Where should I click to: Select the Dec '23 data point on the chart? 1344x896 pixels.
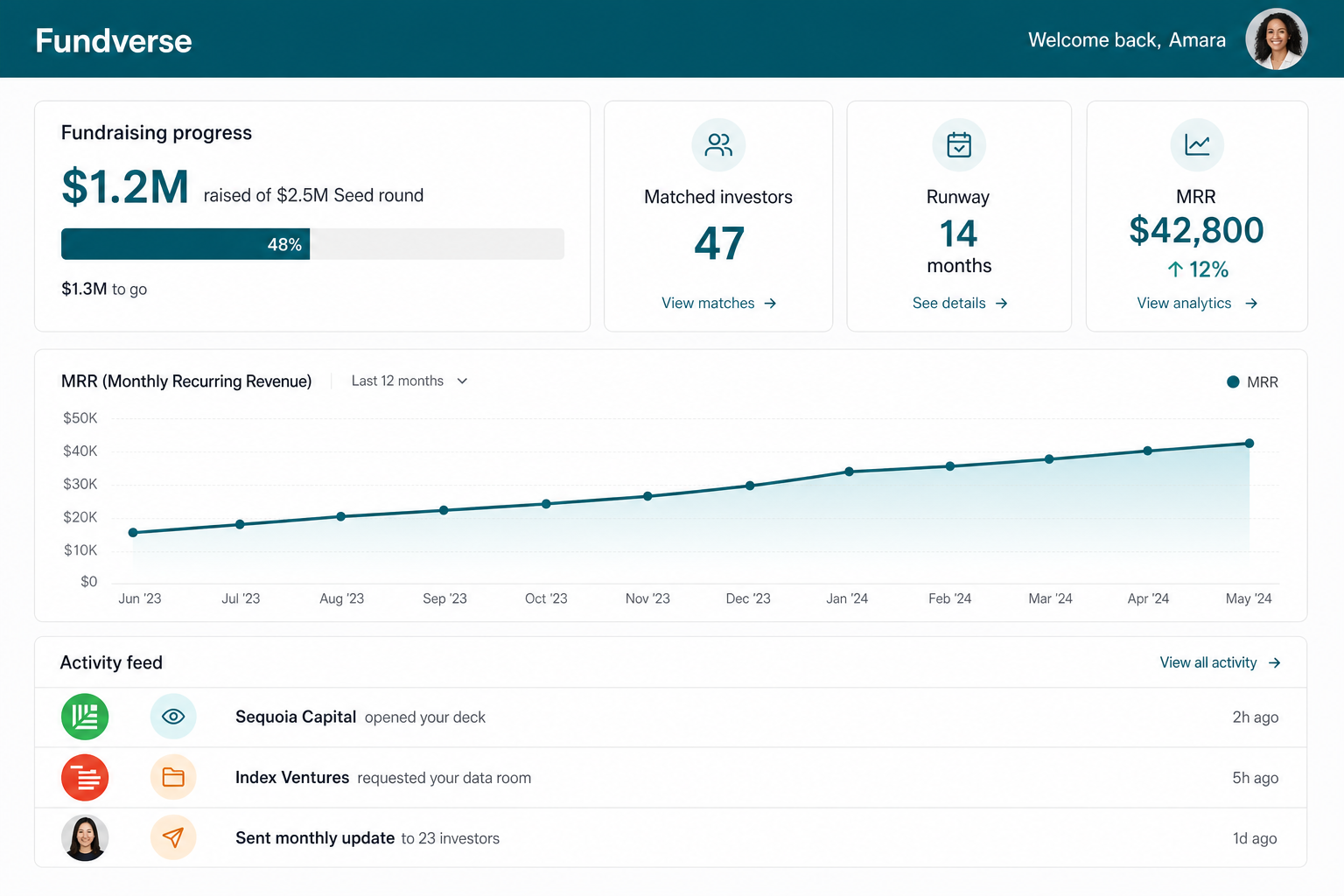pyautogui.click(x=750, y=486)
